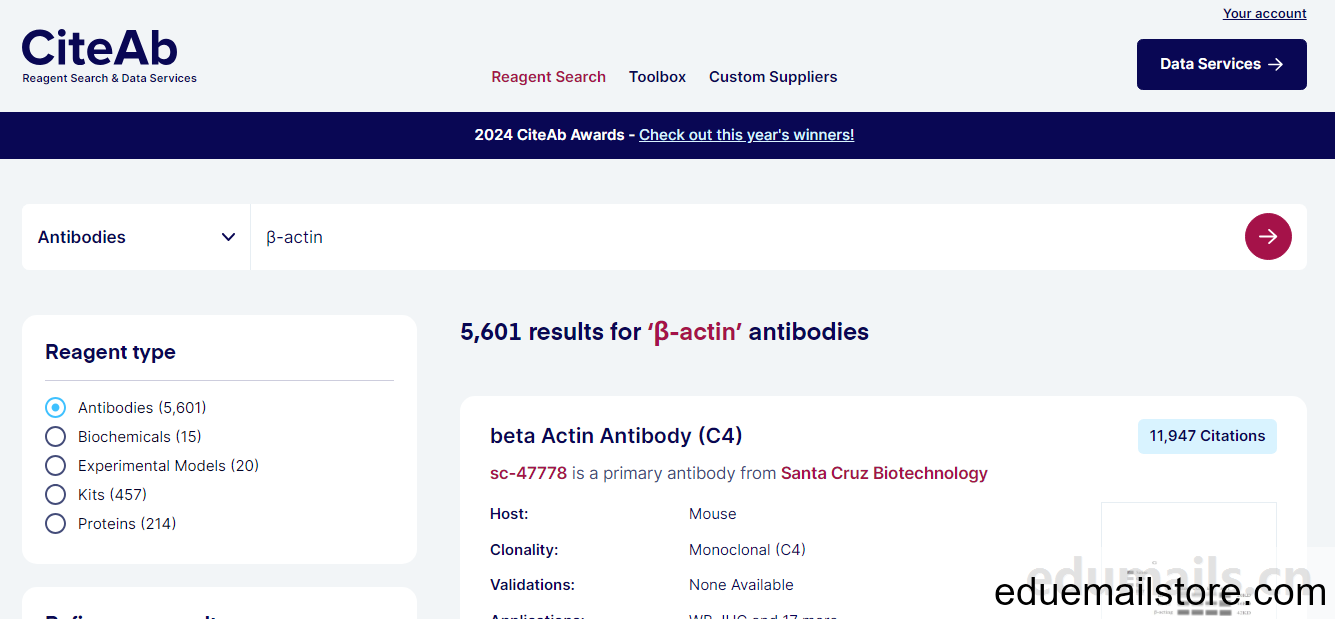Click the Validations value None Available

[741, 585]
